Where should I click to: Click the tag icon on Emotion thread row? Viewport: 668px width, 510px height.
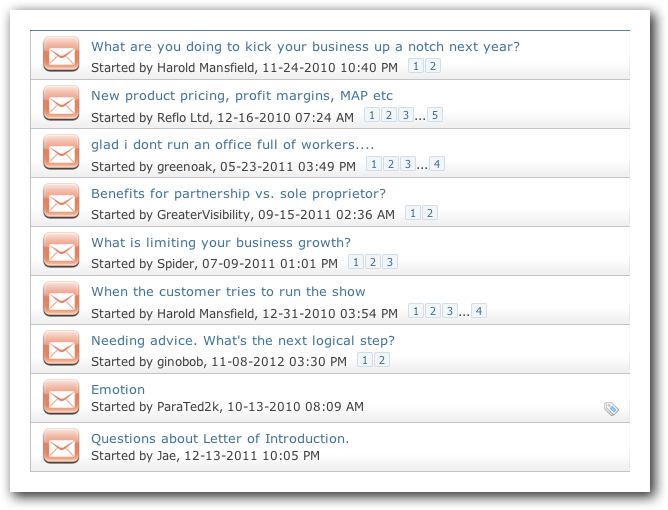coord(611,409)
